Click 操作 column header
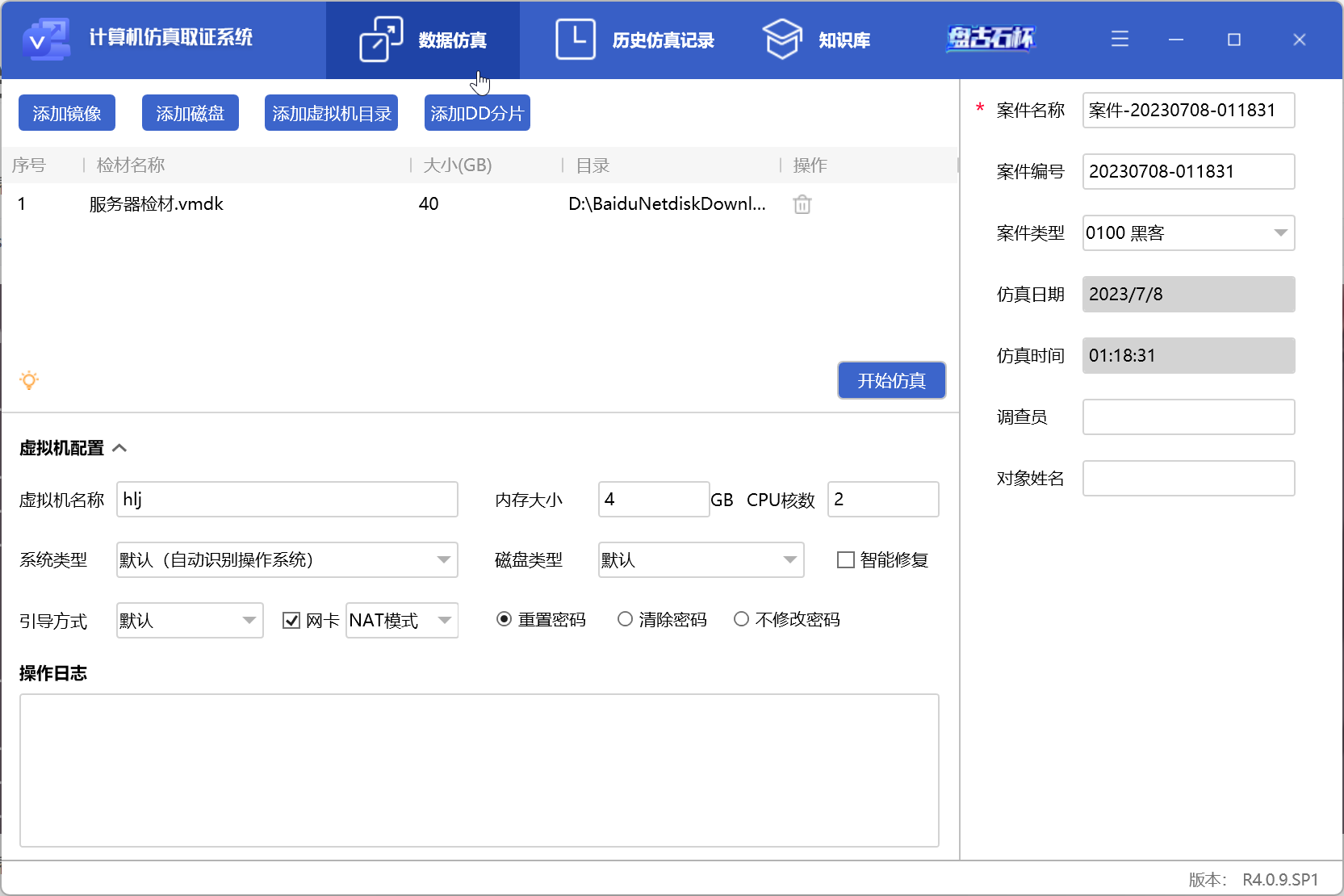The width and height of the screenshot is (1344, 896). (x=810, y=165)
